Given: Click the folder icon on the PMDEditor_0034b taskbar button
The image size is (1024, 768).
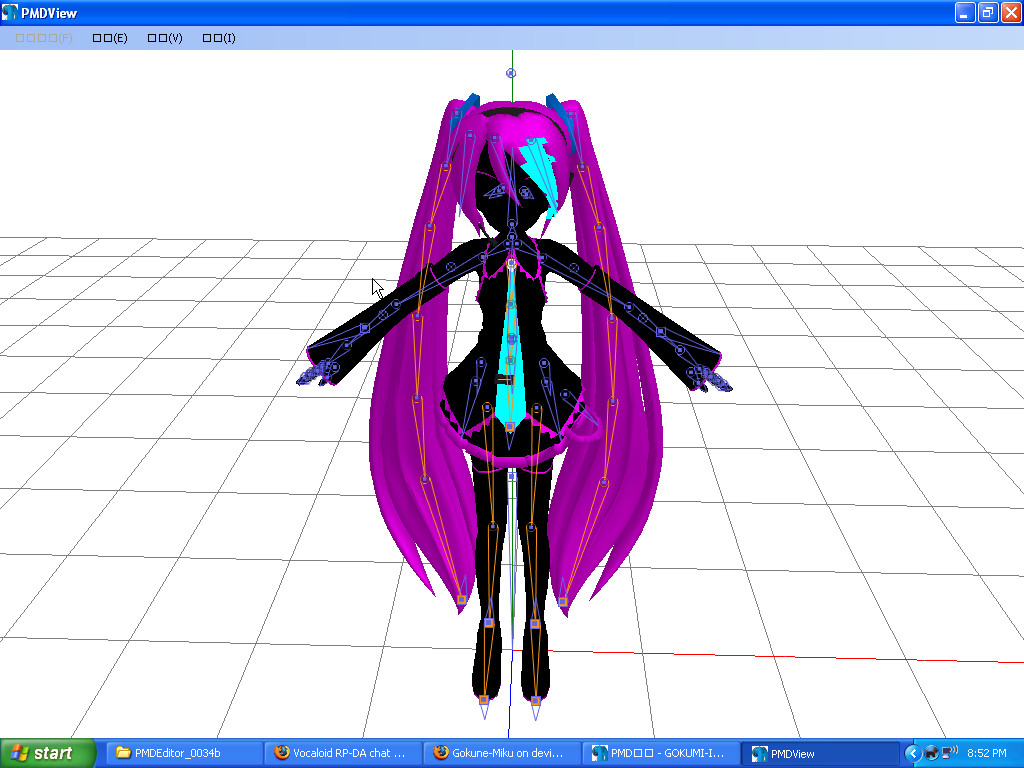Looking at the screenshot, I should [124, 753].
